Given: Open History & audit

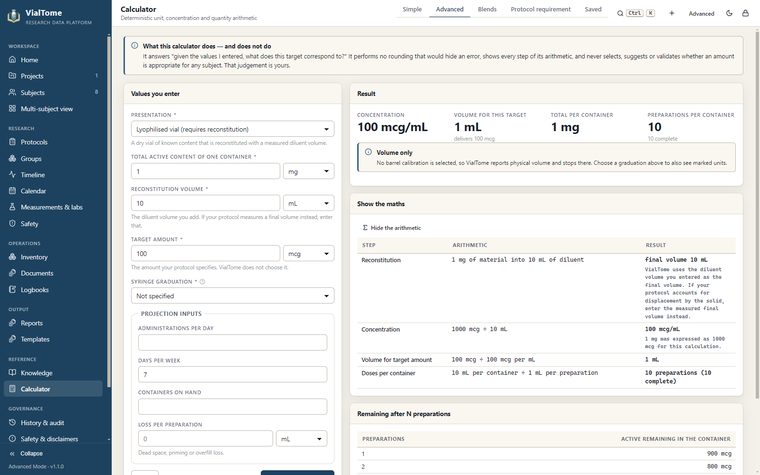Looking at the screenshot, I should coord(53,423).
